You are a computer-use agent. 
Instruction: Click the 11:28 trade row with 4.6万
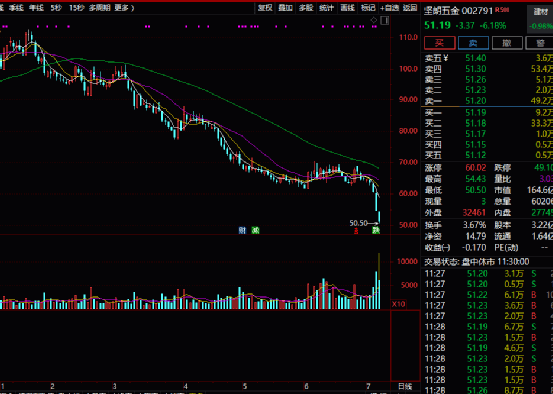pyautogui.click(x=488, y=348)
